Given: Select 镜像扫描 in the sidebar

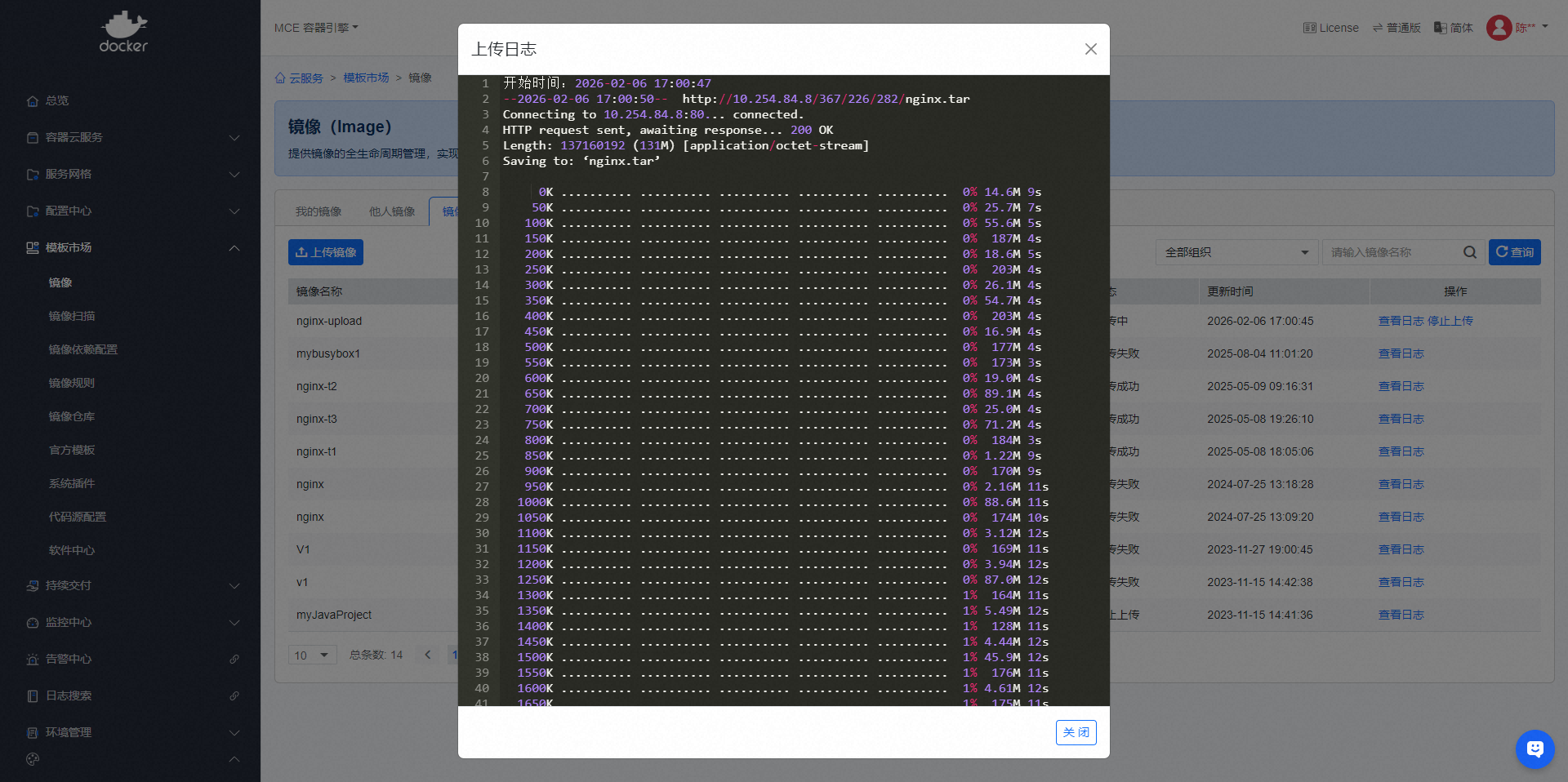Looking at the screenshot, I should click(72, 316).
